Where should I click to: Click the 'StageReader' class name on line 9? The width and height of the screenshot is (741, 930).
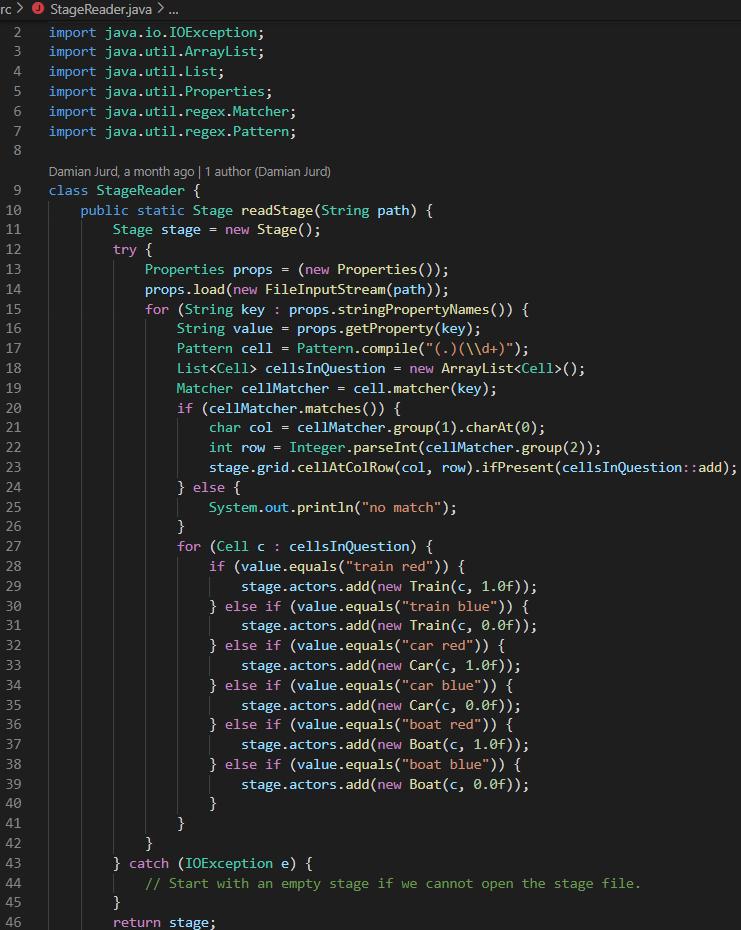click(141, 190)
